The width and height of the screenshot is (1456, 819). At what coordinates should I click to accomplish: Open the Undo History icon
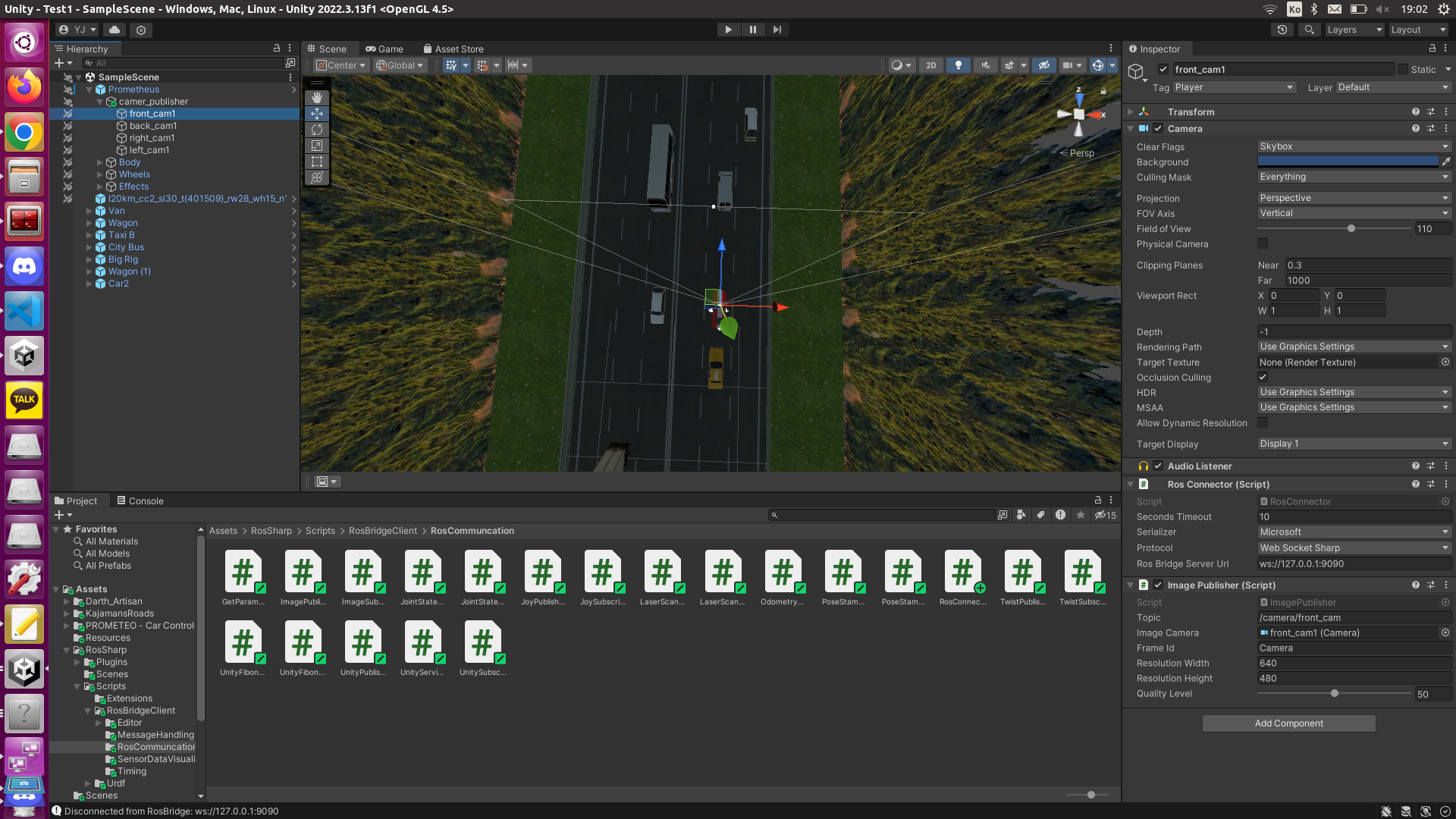tap(1282, 30)
